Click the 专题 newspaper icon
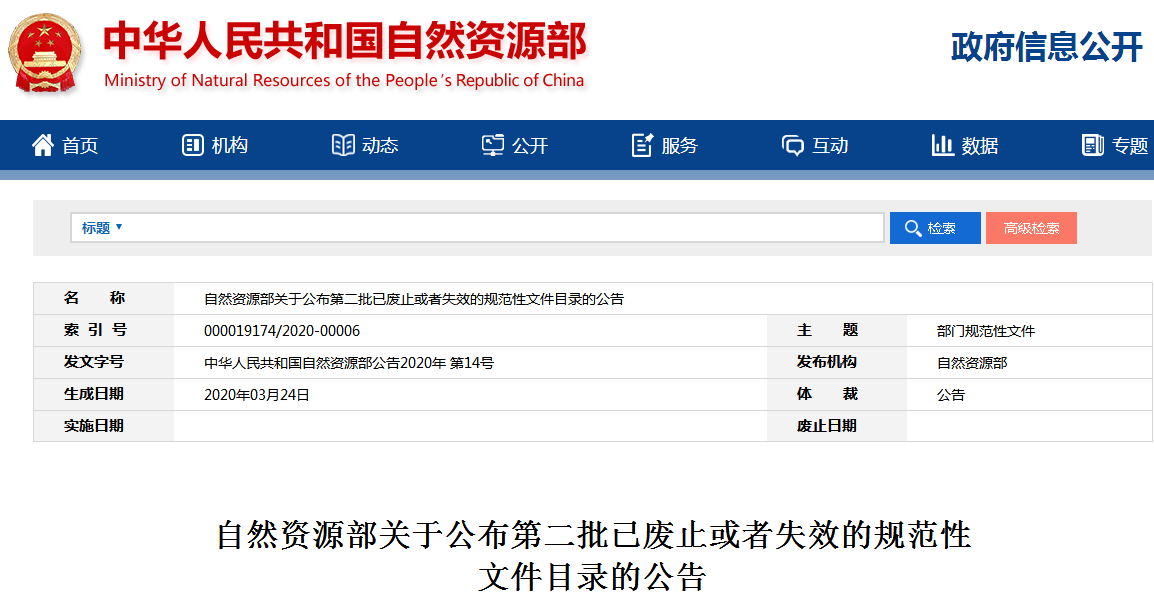Viewport: 1154px width, 596px height. pyautogui.click(x=1092, y=146)
